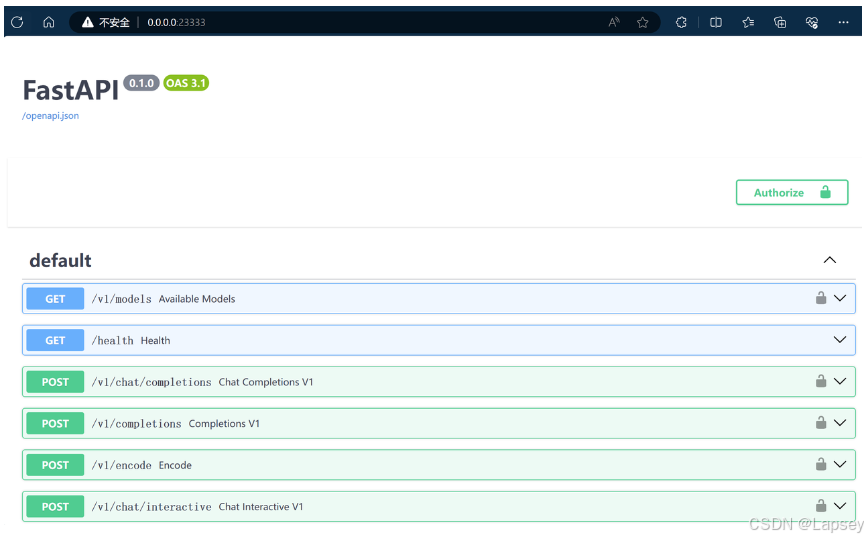Open the read aloud icon in address bar
868x539 pixels.
tap(614, 22)
